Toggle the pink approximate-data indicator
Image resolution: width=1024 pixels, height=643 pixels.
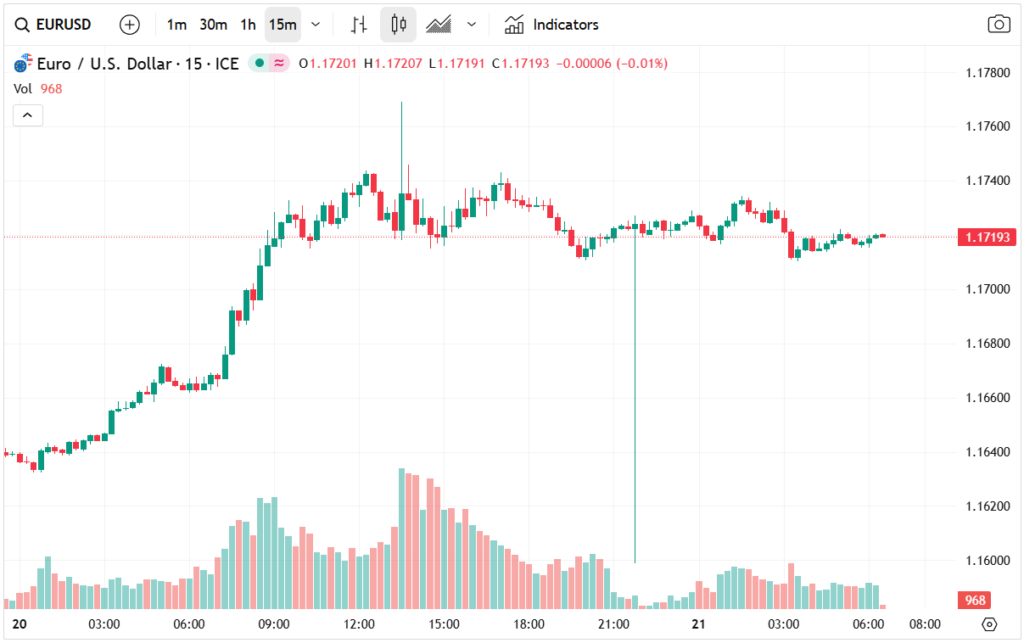(280, 64)
